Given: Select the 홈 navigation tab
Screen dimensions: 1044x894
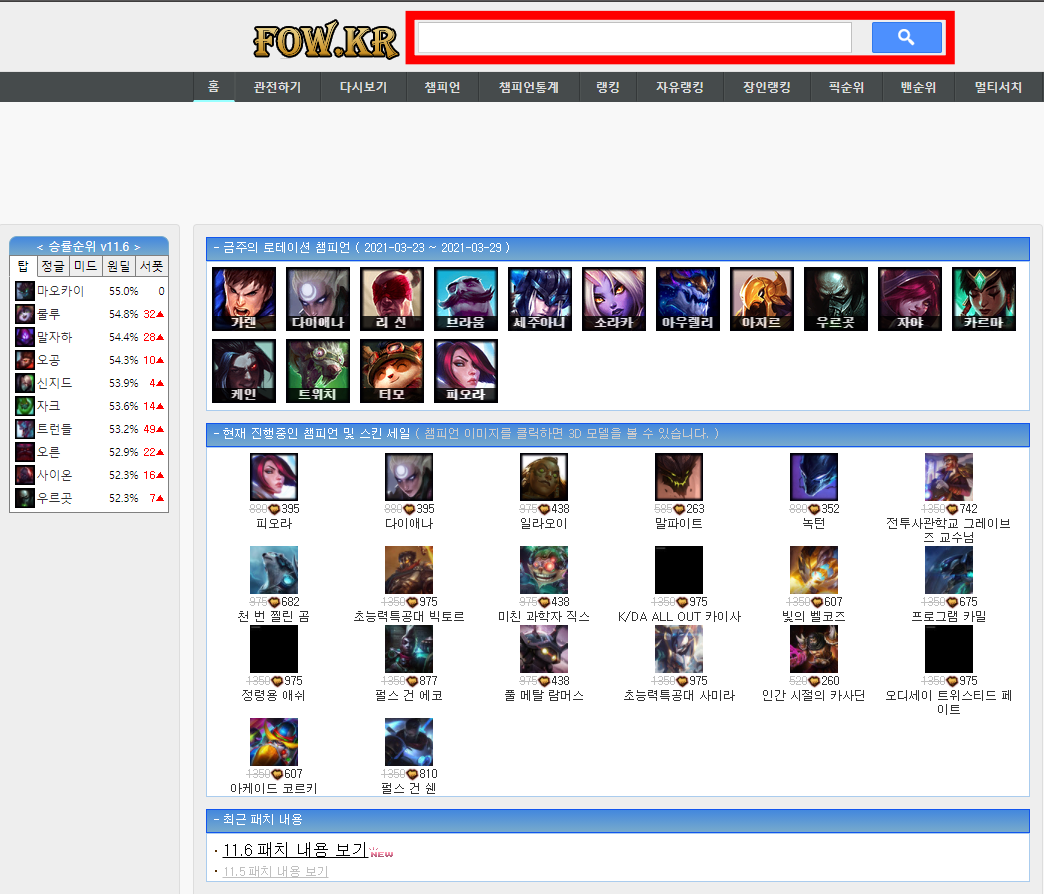Looking at the screenshot, I should pos(213,87).
